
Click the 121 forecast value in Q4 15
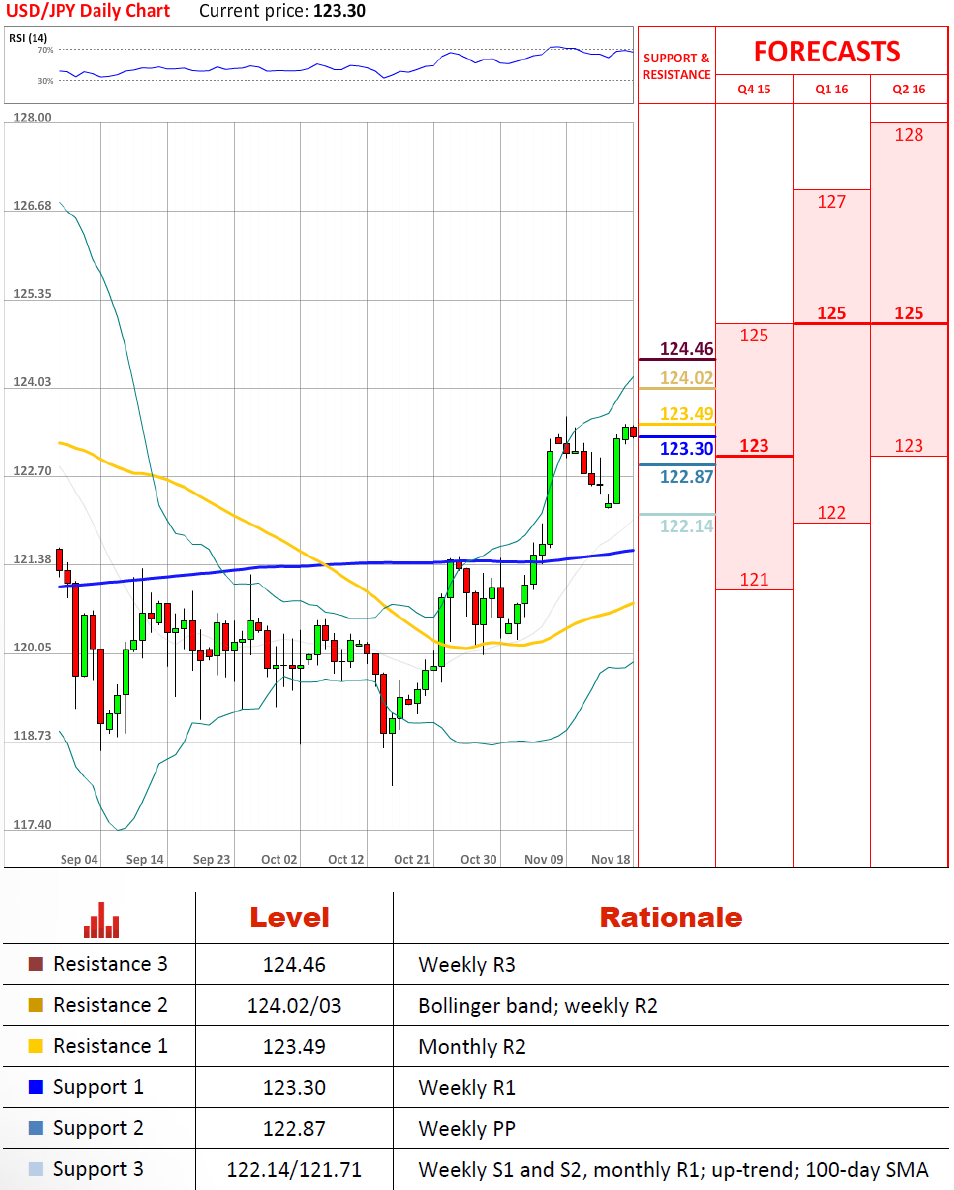(x=754, y=580)
